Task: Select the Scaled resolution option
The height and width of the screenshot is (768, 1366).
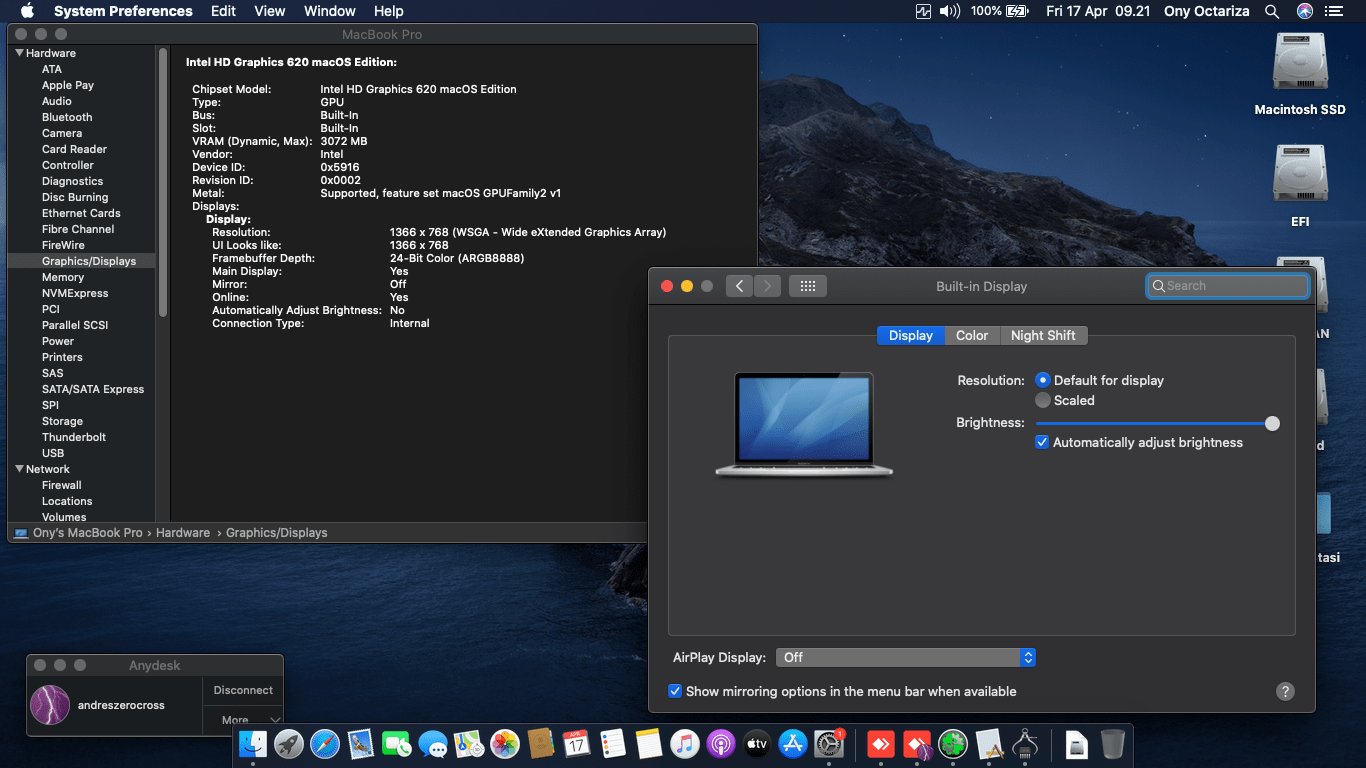Action: pos(1044,400)
